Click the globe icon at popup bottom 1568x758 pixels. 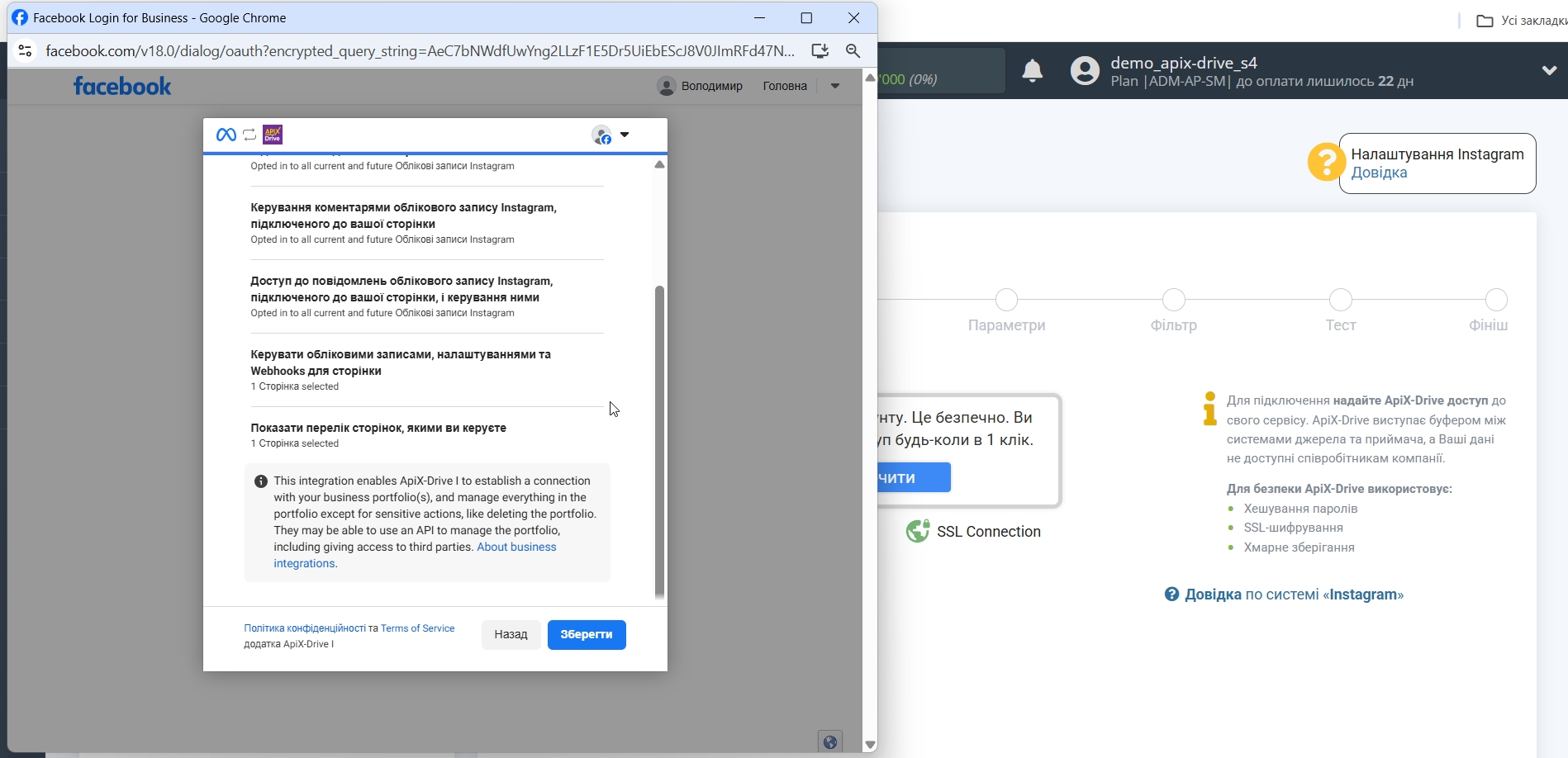[830, 741]
